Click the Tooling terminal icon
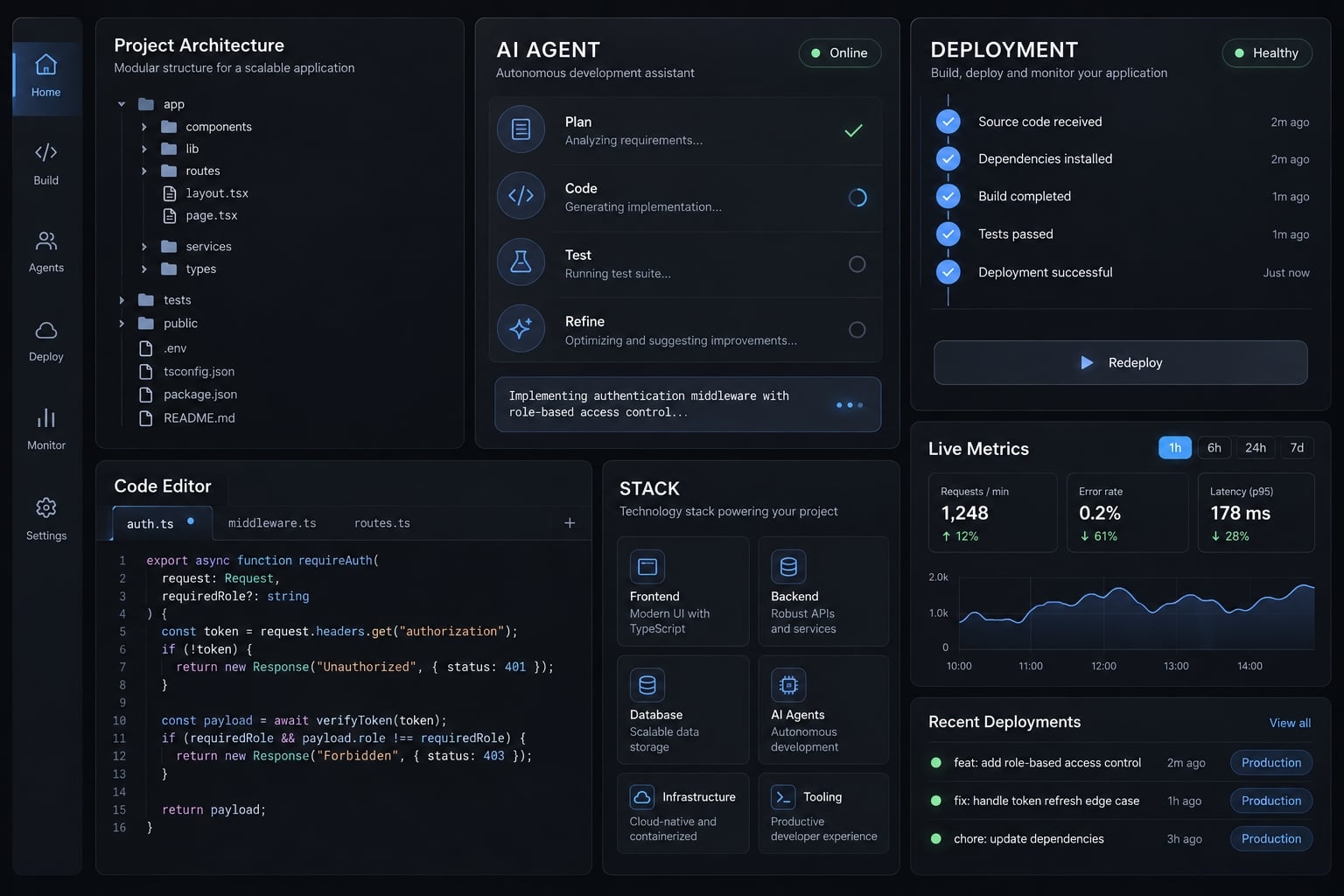Viewport: 1344px width, 896px height. point(783,797)
